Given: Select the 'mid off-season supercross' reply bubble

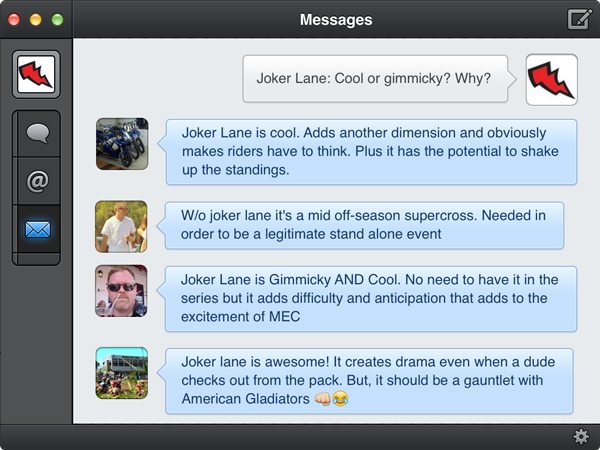Looking at the screenshot, I should [364, 225].
